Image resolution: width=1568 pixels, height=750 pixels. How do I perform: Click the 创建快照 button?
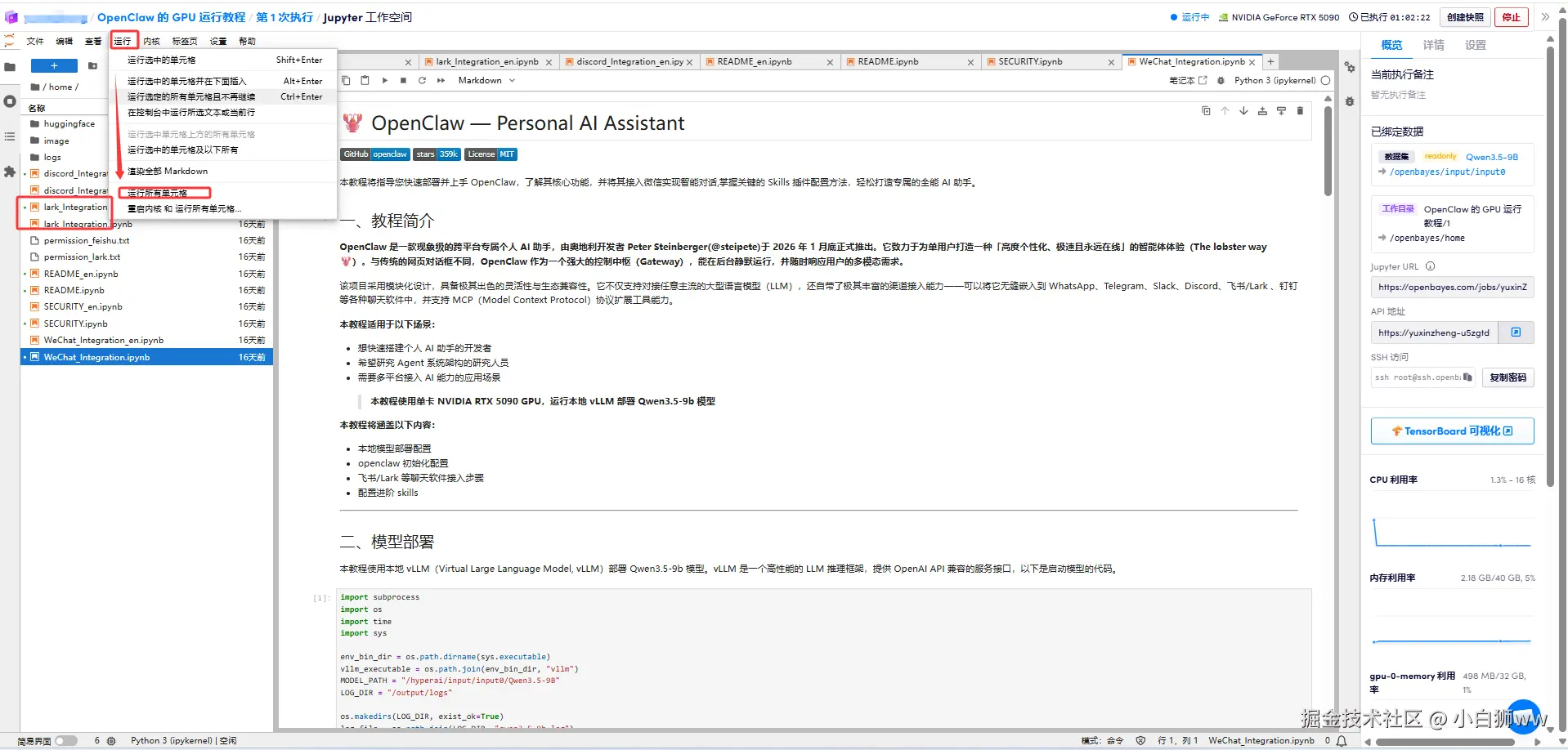pos(1465,17)
